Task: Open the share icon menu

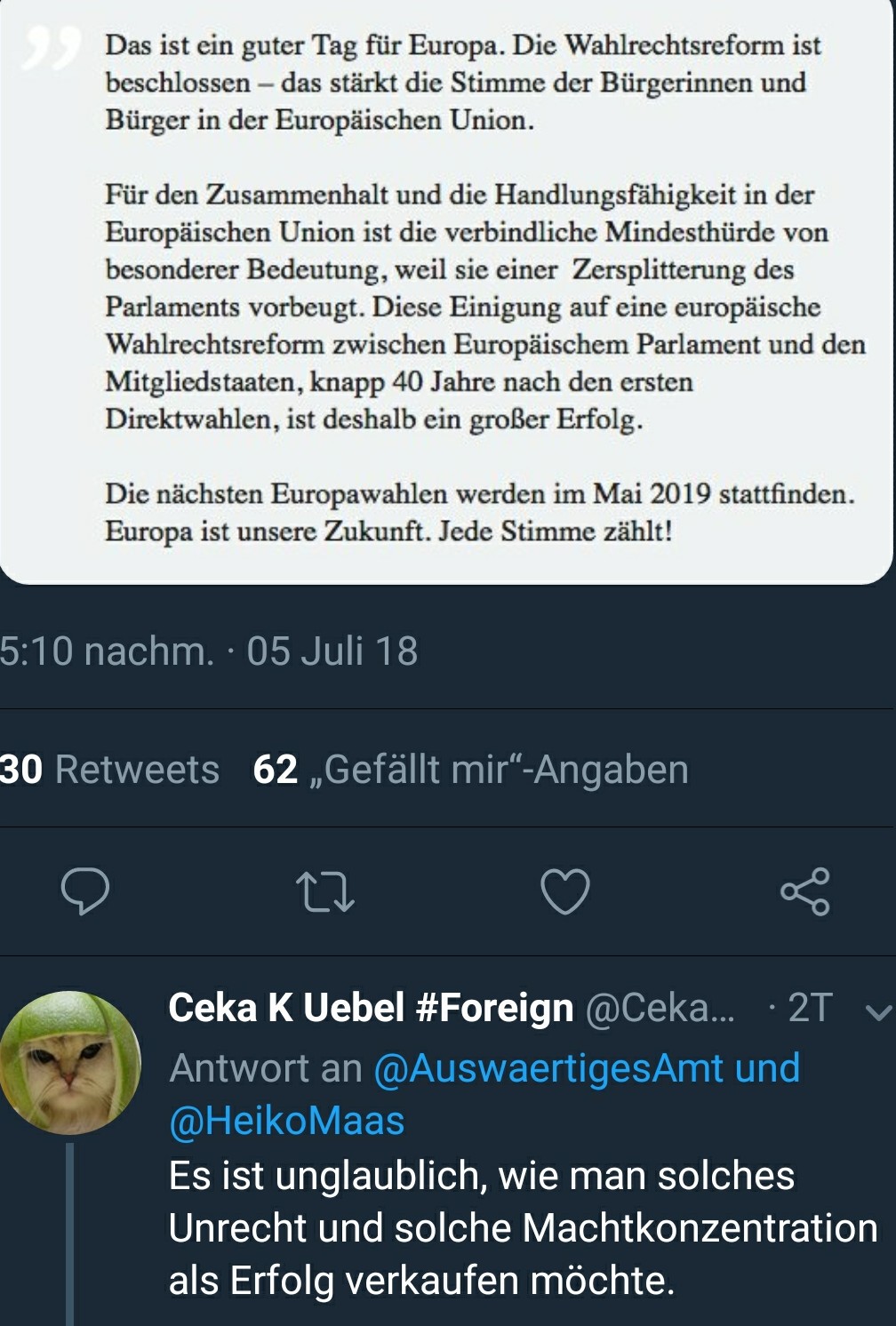Action: [805, 891]
